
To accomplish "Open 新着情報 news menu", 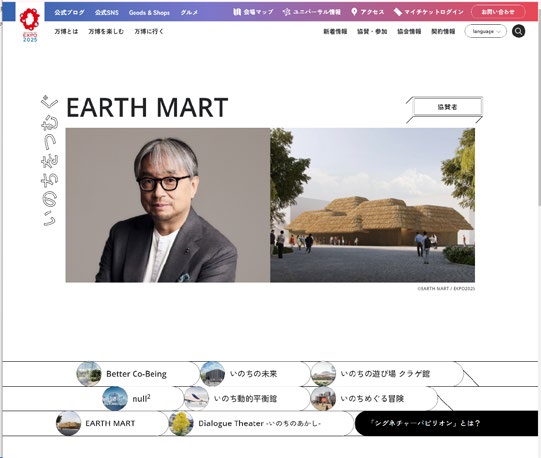I will (335, 31).
